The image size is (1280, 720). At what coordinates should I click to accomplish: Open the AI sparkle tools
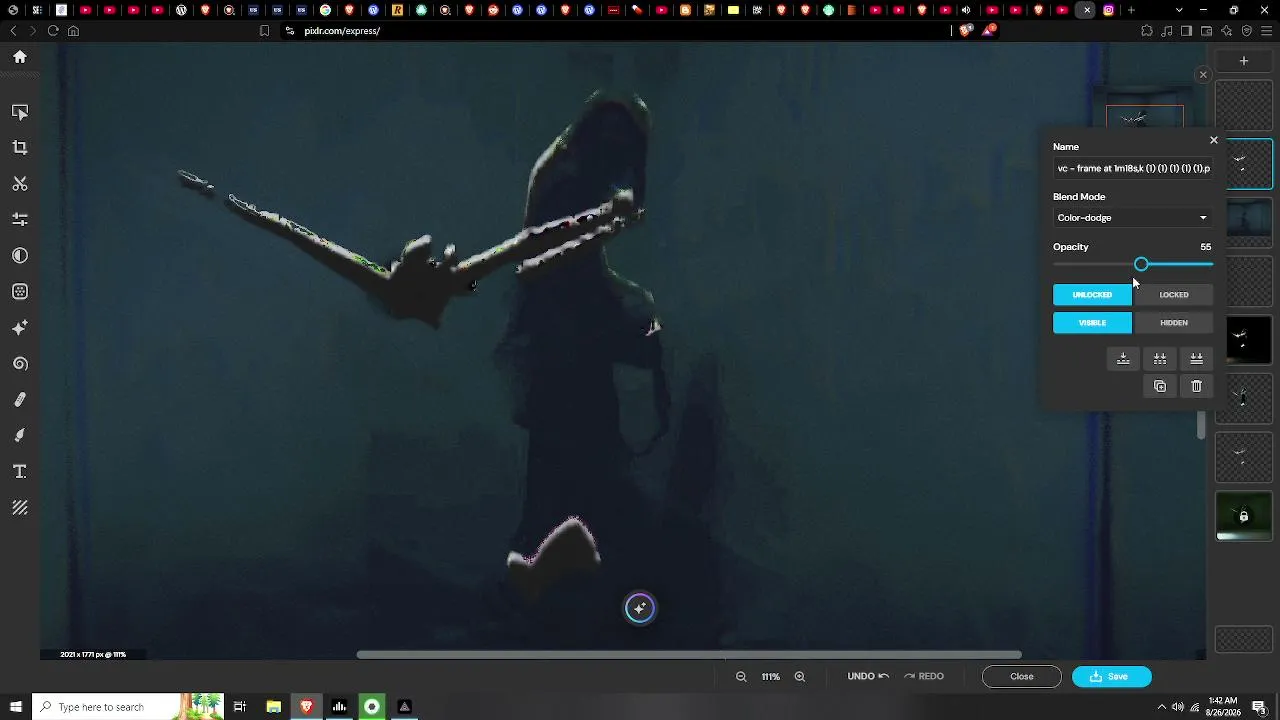click(x=20, y=328)
